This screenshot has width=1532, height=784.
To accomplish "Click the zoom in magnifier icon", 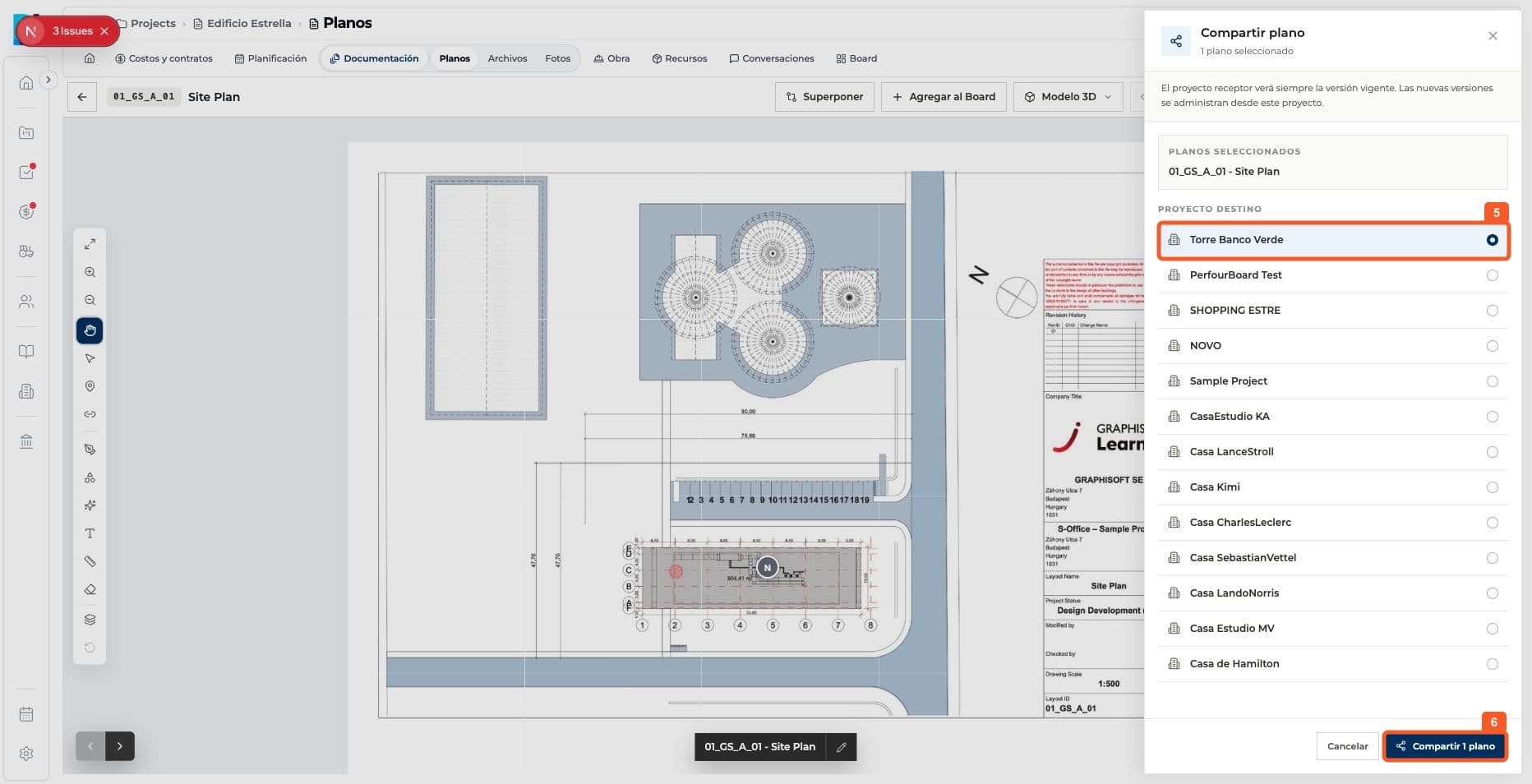I will [x=90, y=272].
